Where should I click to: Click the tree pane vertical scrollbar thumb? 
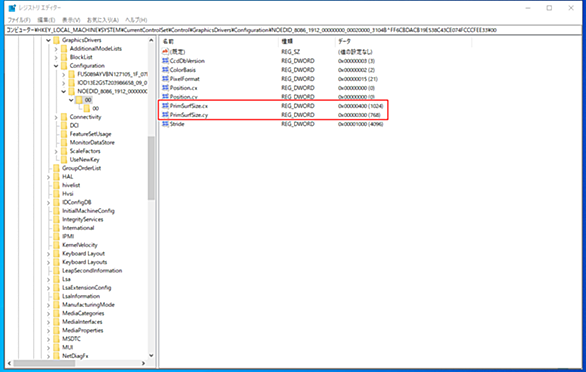(x=151, y=168)
